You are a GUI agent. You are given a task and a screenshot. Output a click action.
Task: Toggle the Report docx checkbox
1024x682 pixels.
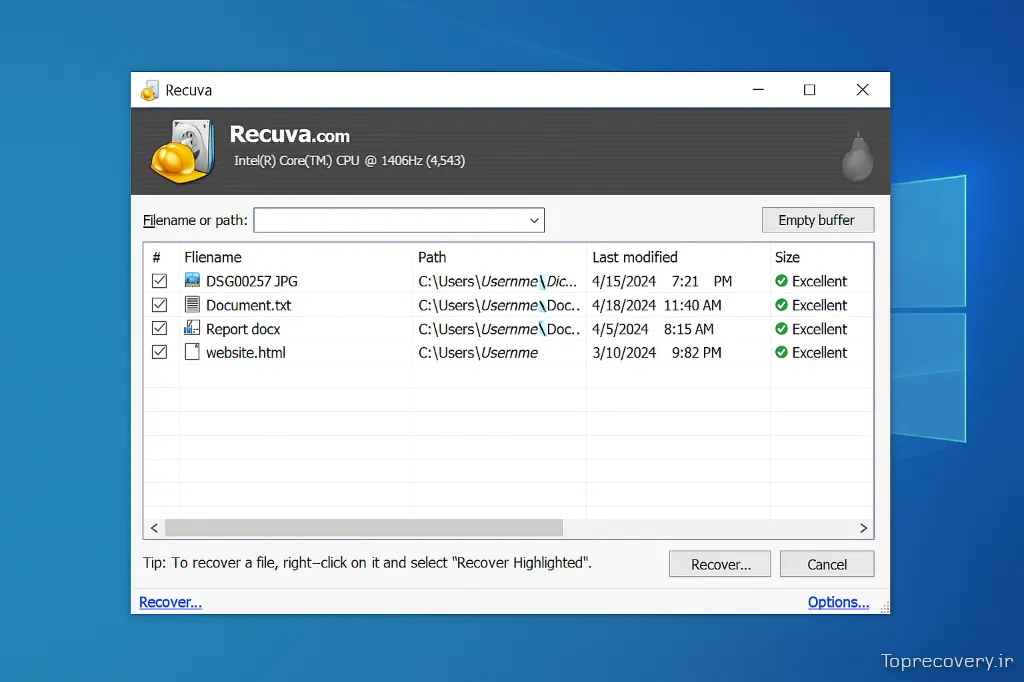click(x=159, y=329)
